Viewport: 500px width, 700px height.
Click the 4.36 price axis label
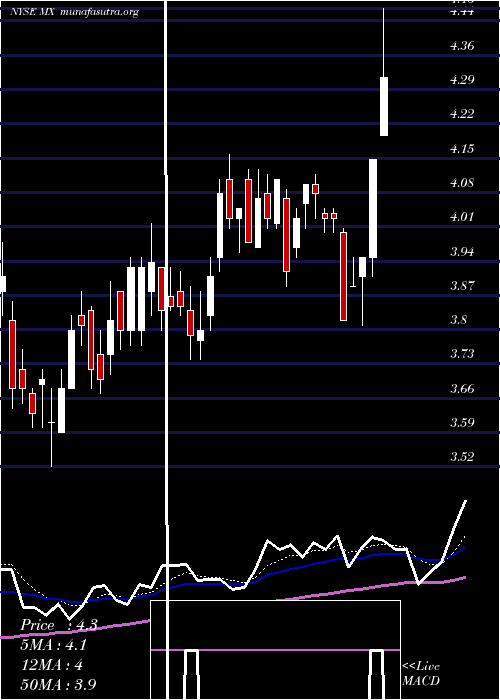462,46
